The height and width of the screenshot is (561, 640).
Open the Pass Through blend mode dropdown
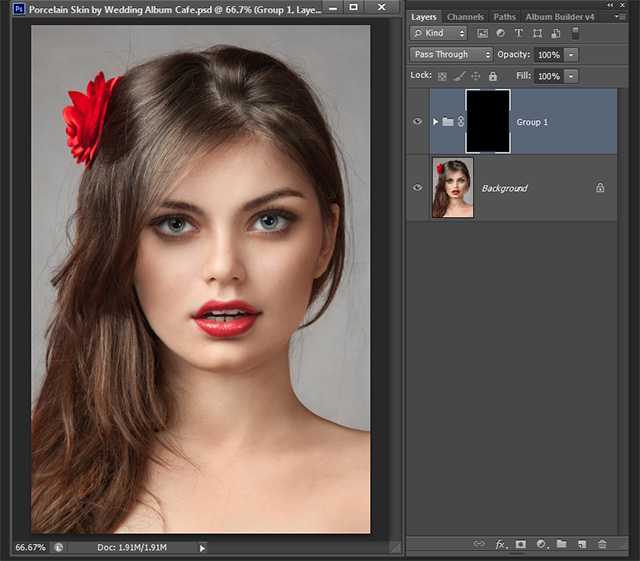coord(451,54)
